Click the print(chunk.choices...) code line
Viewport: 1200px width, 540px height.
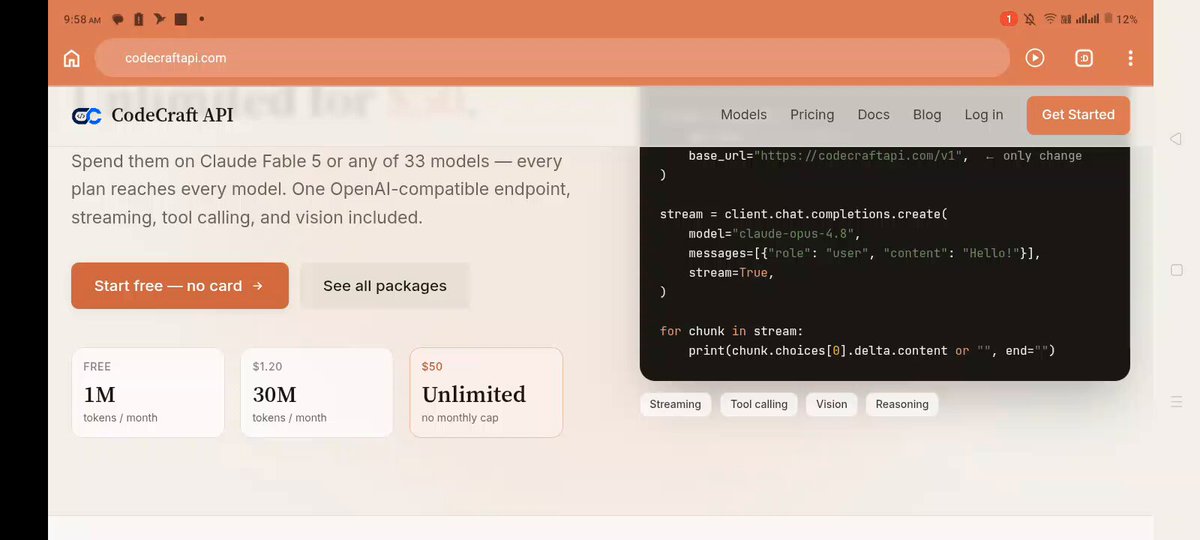(x=872, y=351)
